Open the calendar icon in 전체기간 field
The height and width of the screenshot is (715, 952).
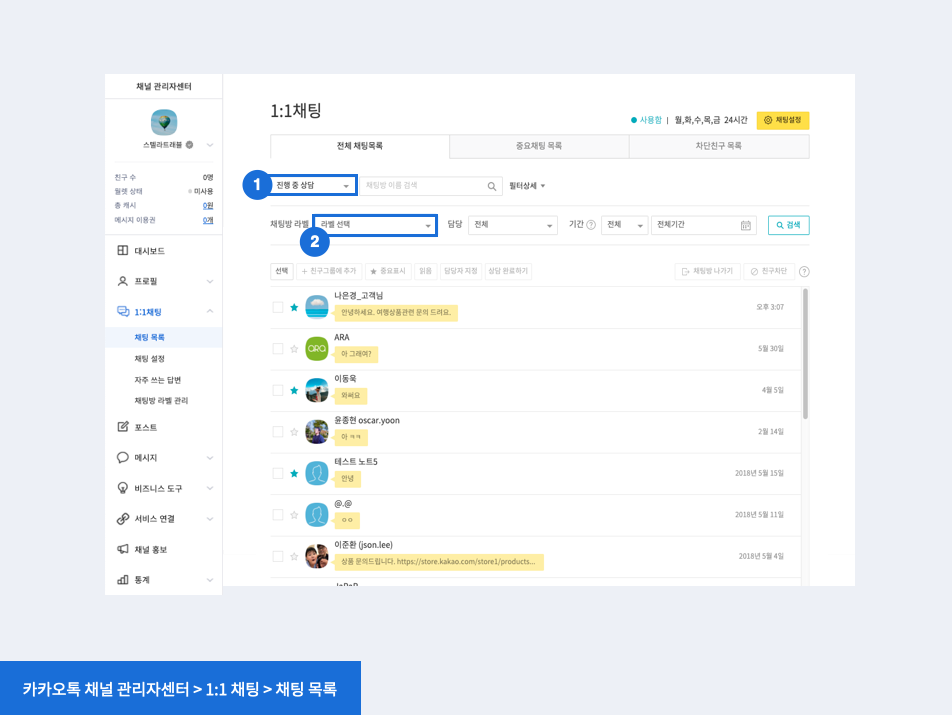[x=746, y=225]
